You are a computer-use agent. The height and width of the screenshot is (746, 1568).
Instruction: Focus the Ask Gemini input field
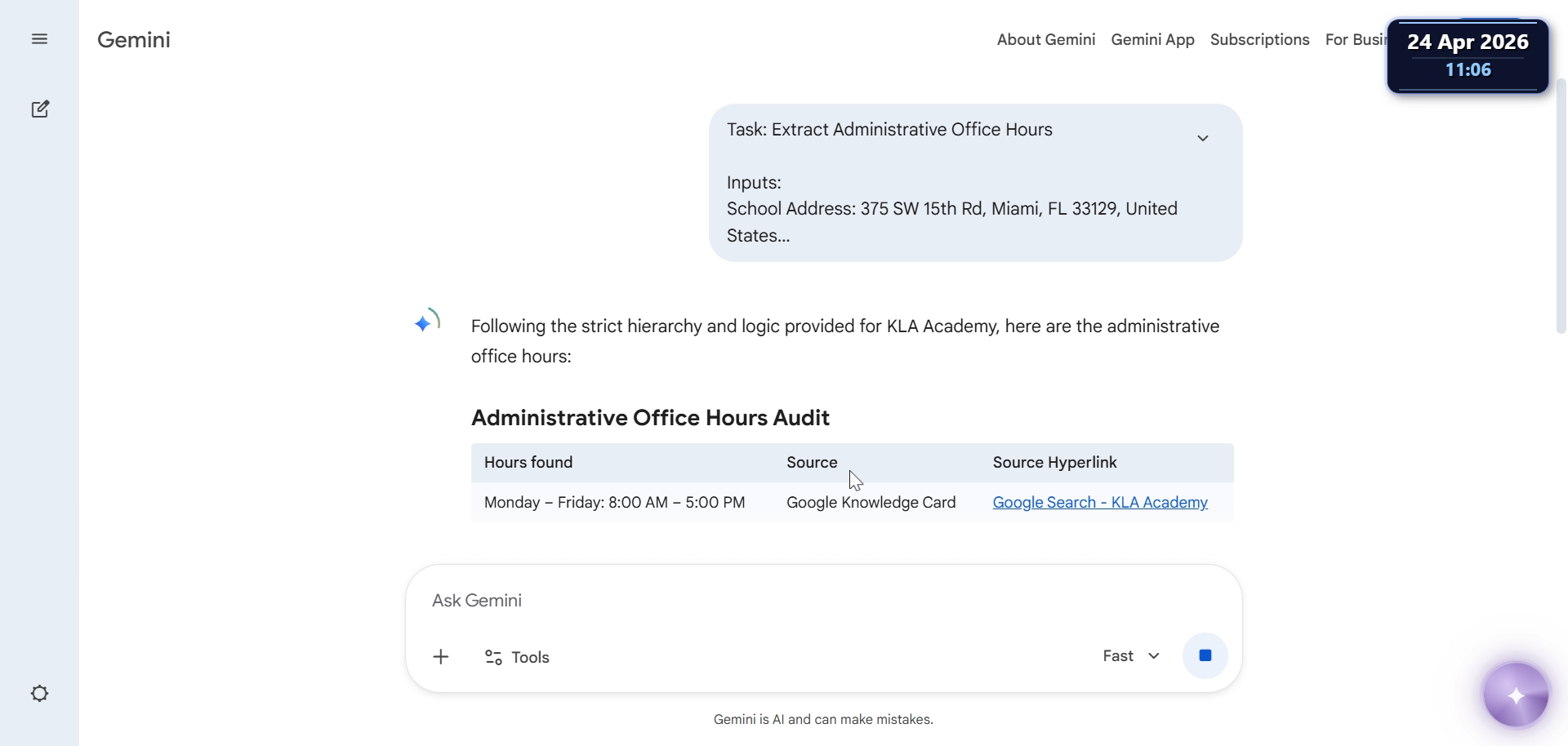[x=823, y=601]
